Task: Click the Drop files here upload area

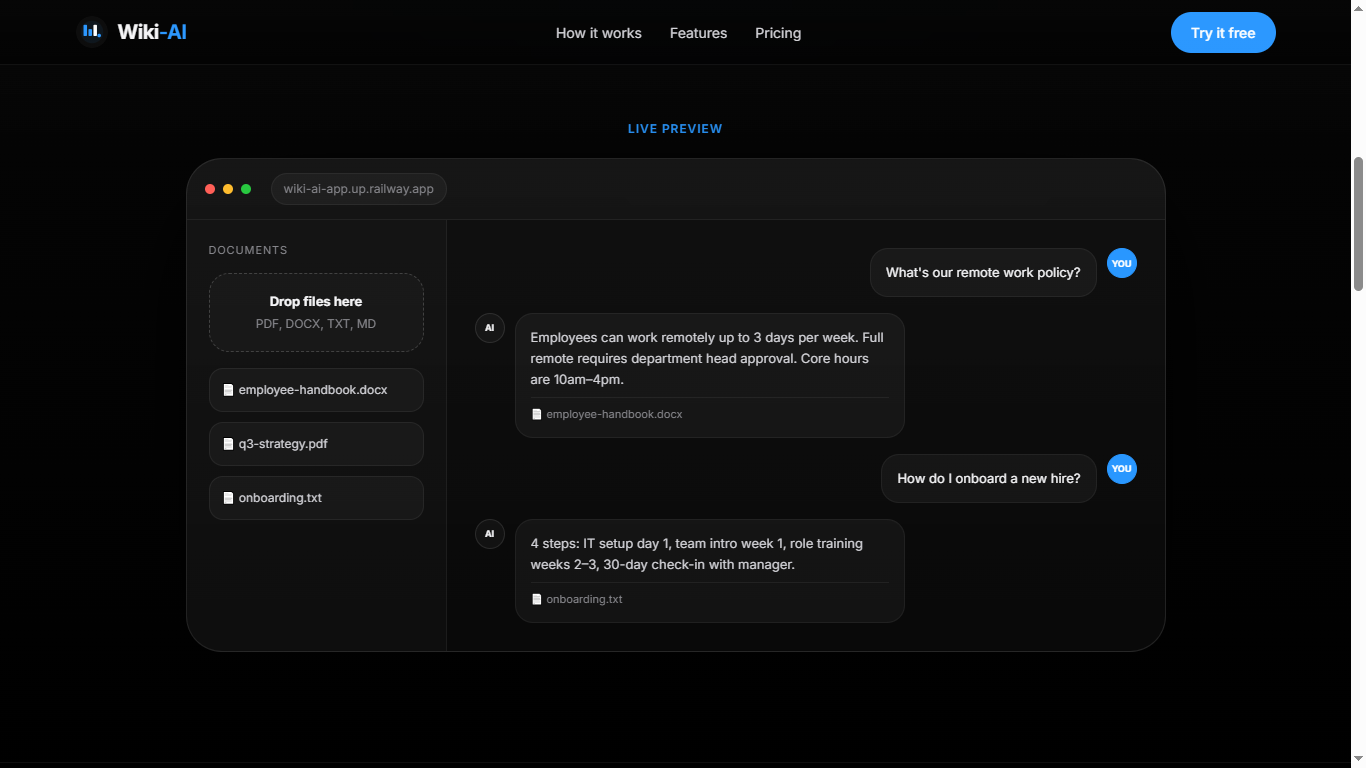Action: click(x=316, y=312)
